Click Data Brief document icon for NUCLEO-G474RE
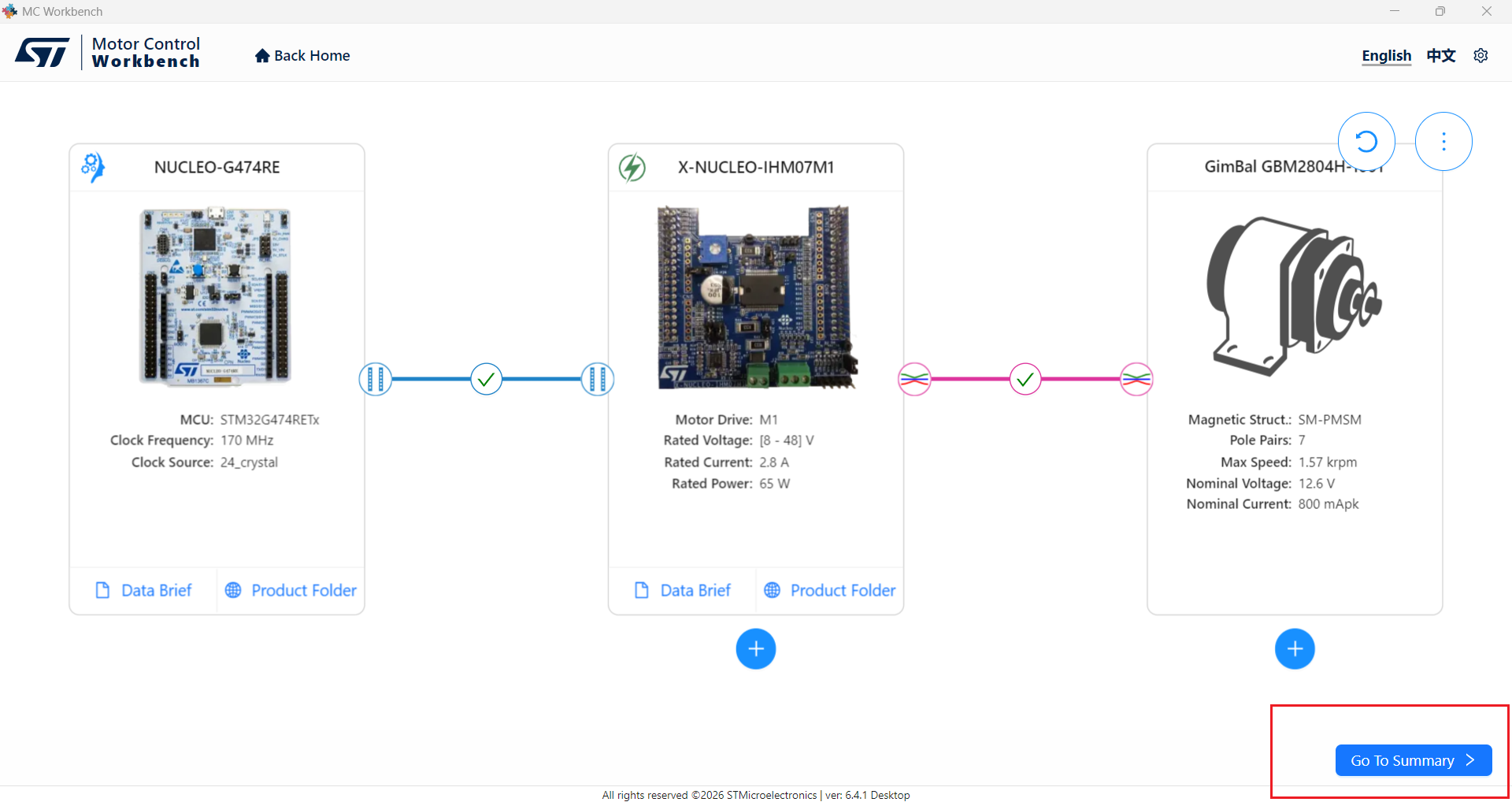The image size is (1512, 802). point(102,590)
